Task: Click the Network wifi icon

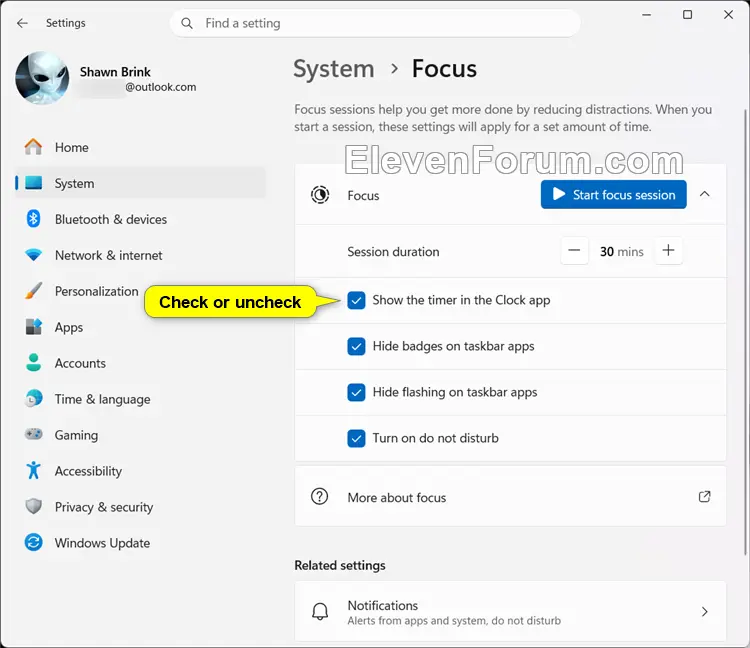Action: [x=33, y=255]
